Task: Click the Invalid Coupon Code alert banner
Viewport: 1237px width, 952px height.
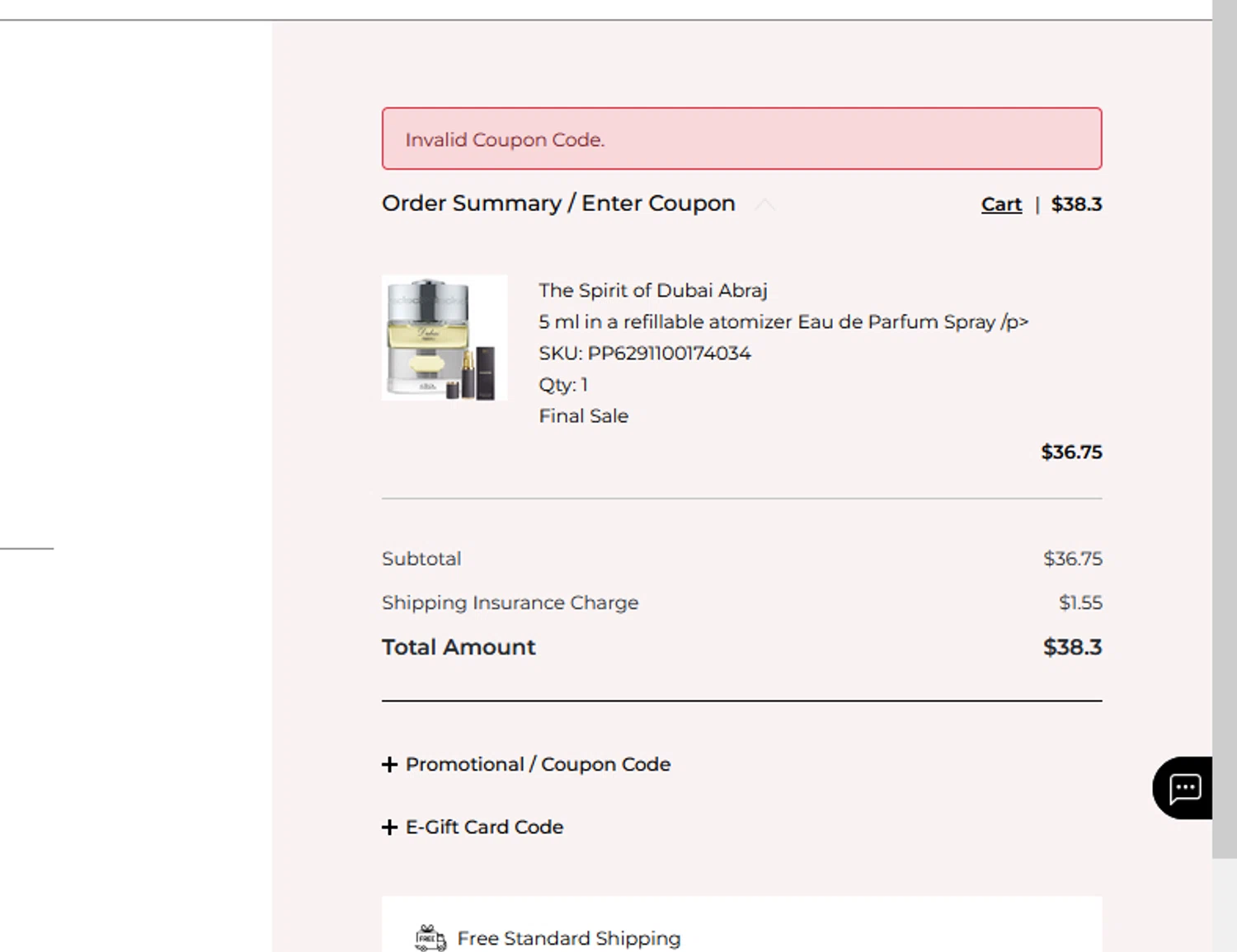Action: coord(741,138)
